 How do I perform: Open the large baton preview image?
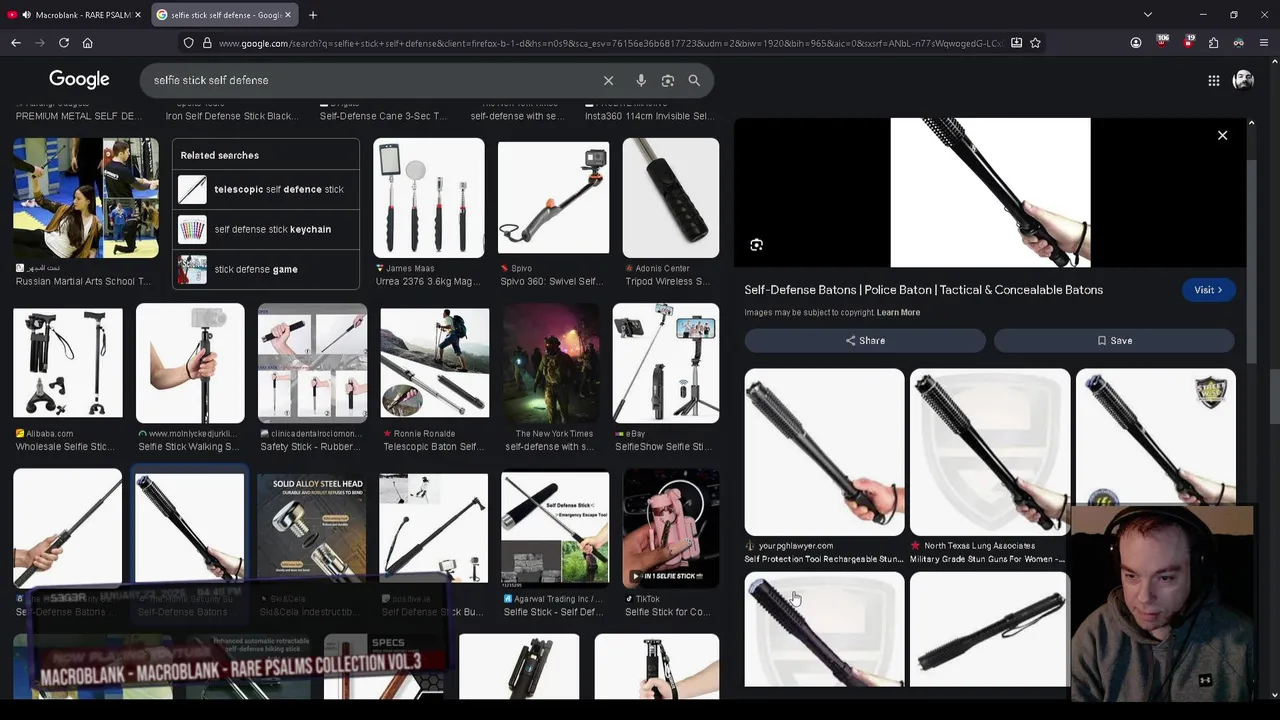click(x=990, y=192)
